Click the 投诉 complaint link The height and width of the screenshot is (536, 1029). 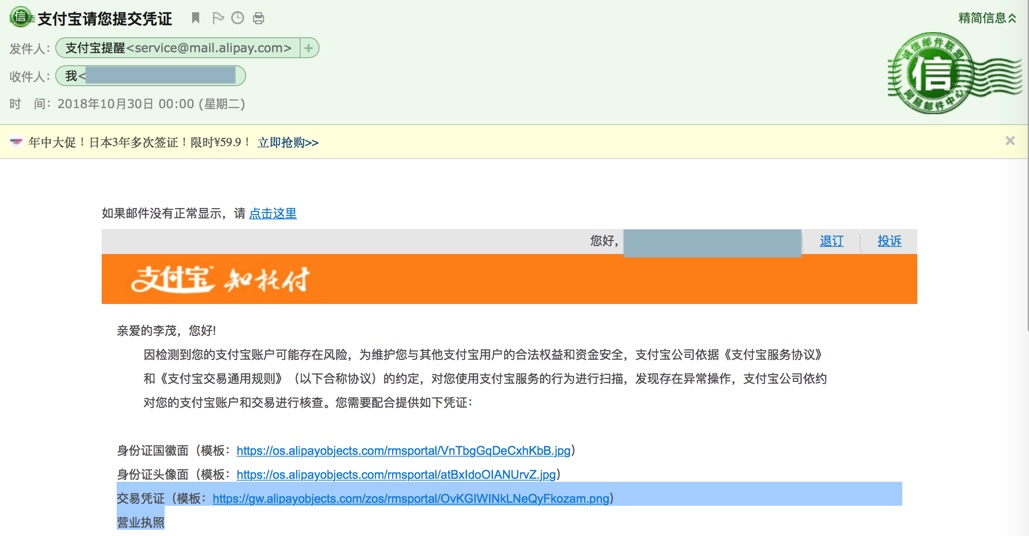(x=889, y=241)
